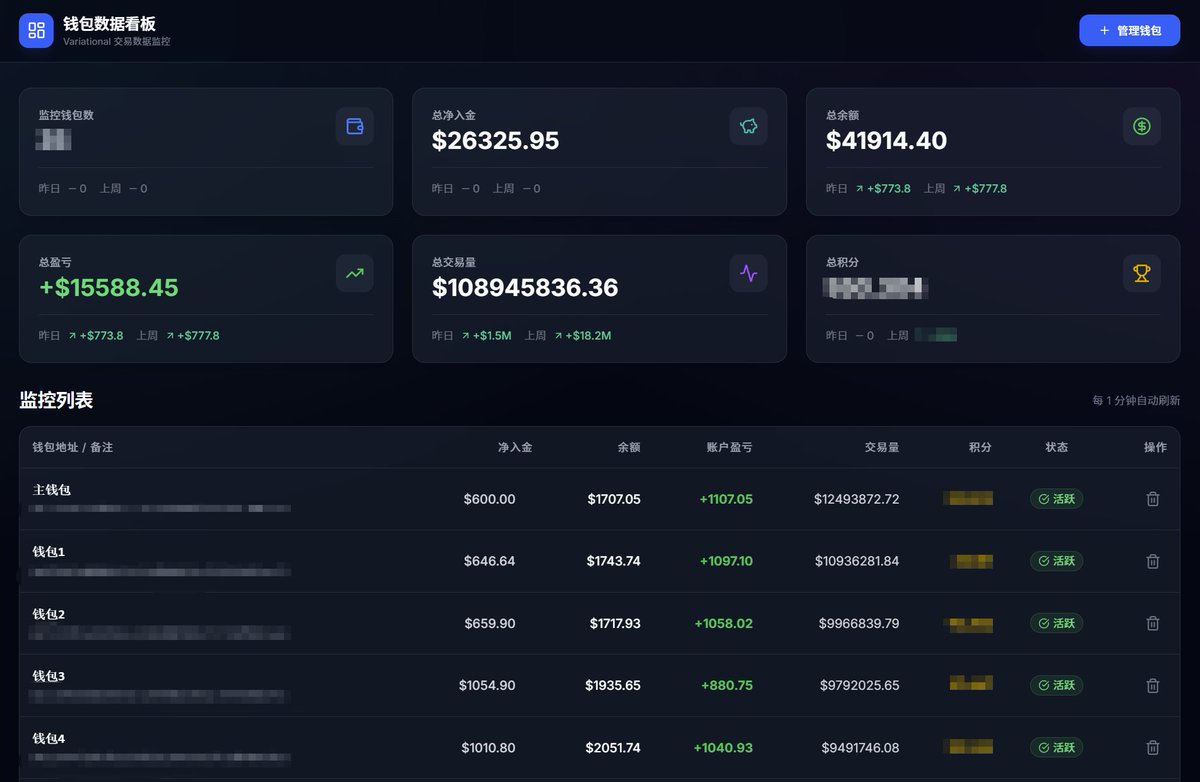The image size is (1200, 782).
Task: Click the Variational 交易数据监控 subtitle
Action: [116, 42]
